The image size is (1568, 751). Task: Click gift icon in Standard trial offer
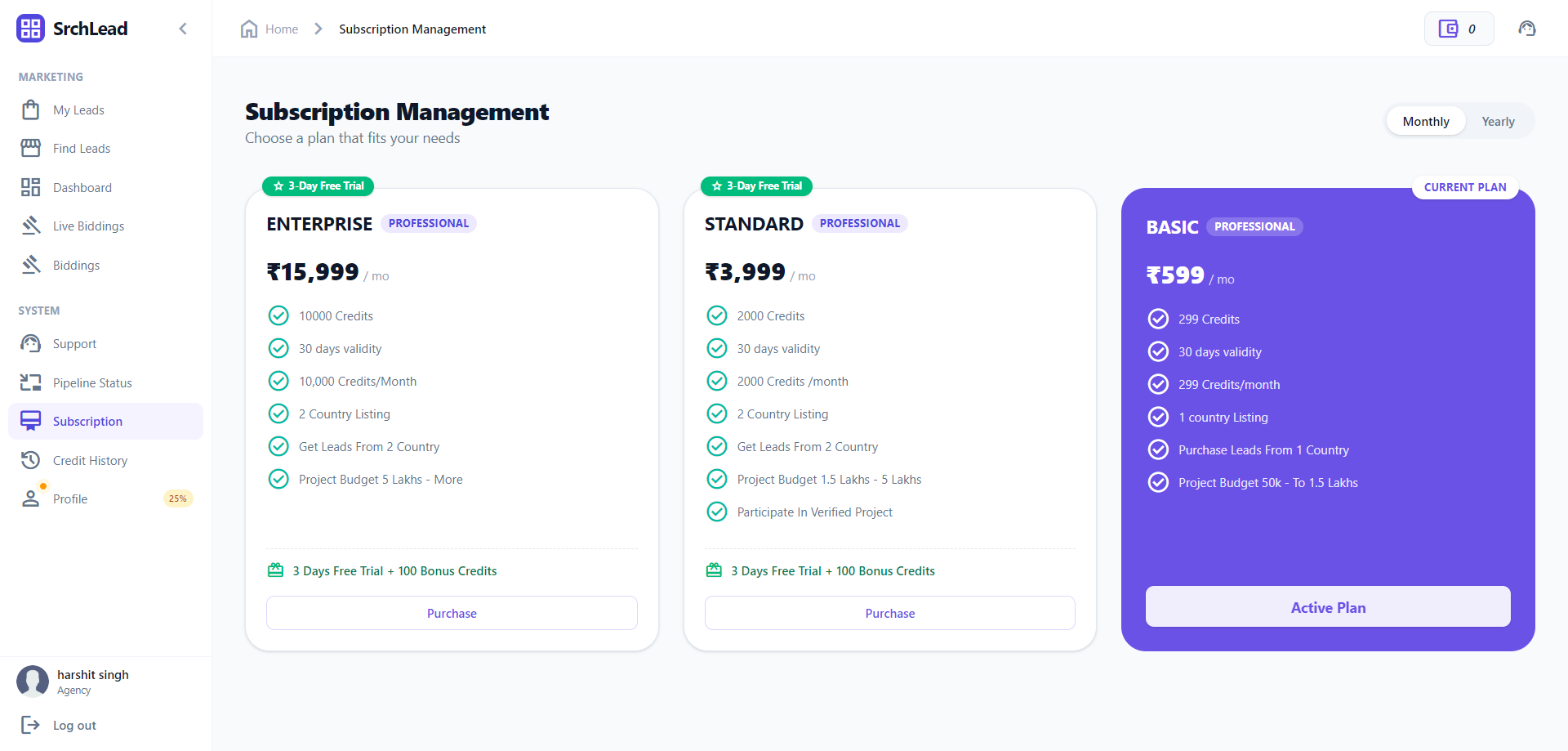tap(714, 570)
